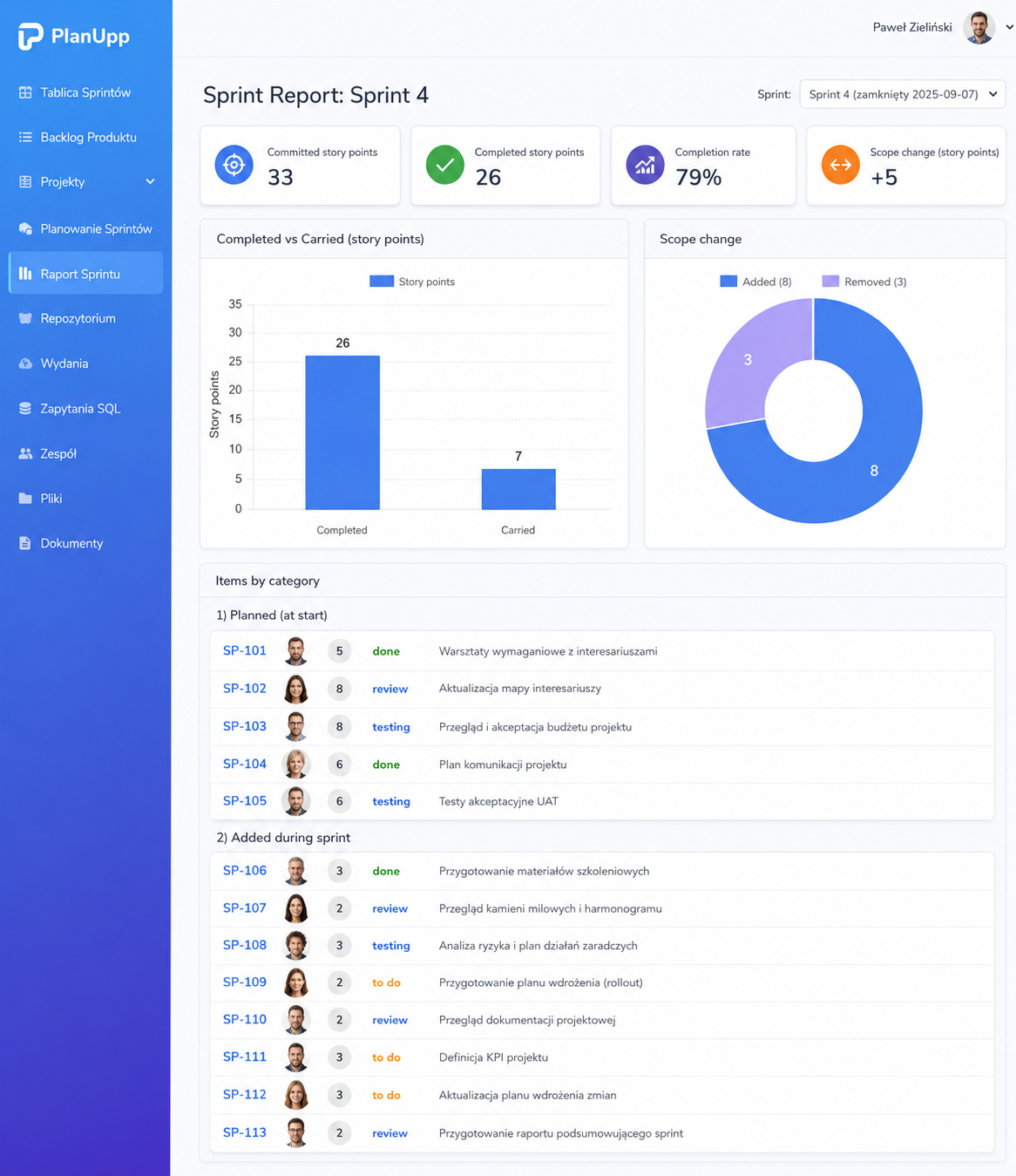The height and width of the screenshot is (1176, 1016).
Task: Click the Removed donut segment labeled 3
Action: [x=748, y=360]
